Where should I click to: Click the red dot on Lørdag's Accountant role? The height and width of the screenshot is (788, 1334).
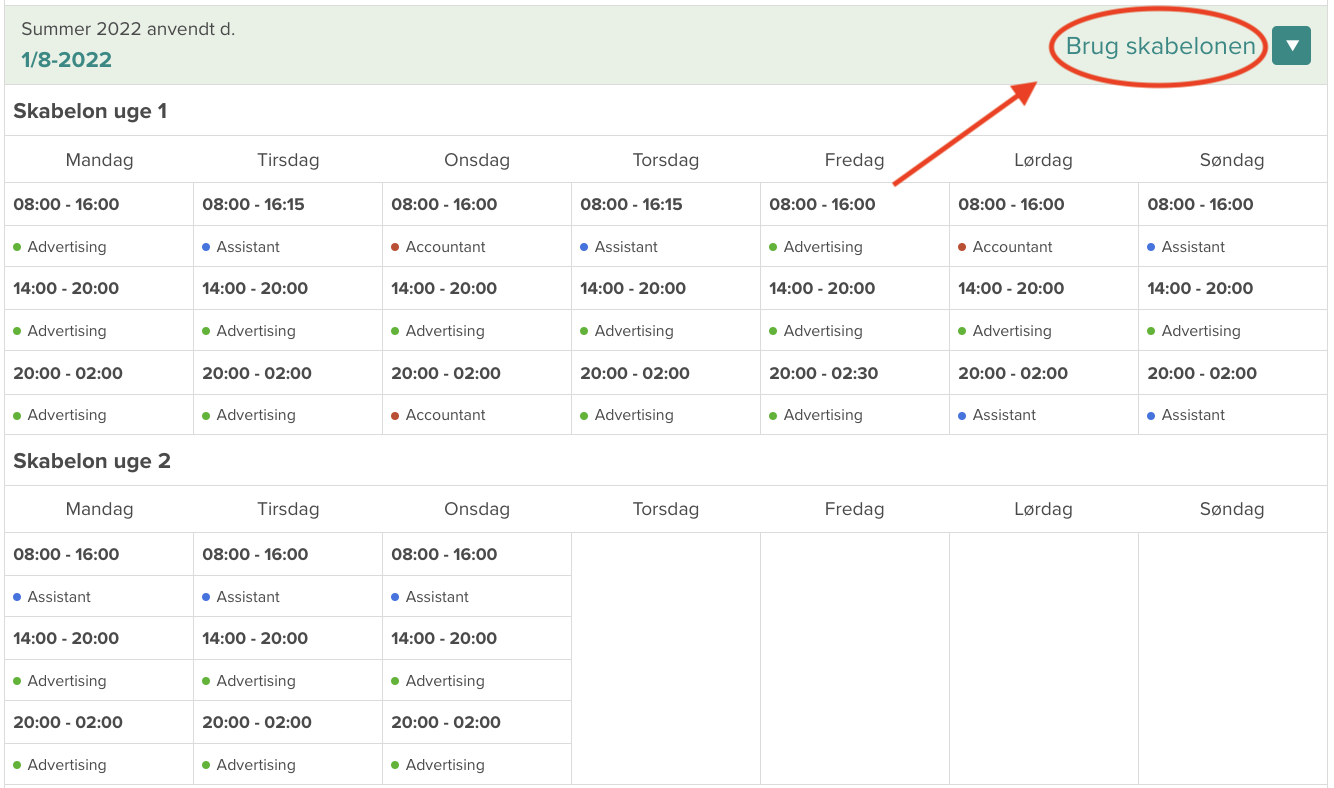point(962,247)
